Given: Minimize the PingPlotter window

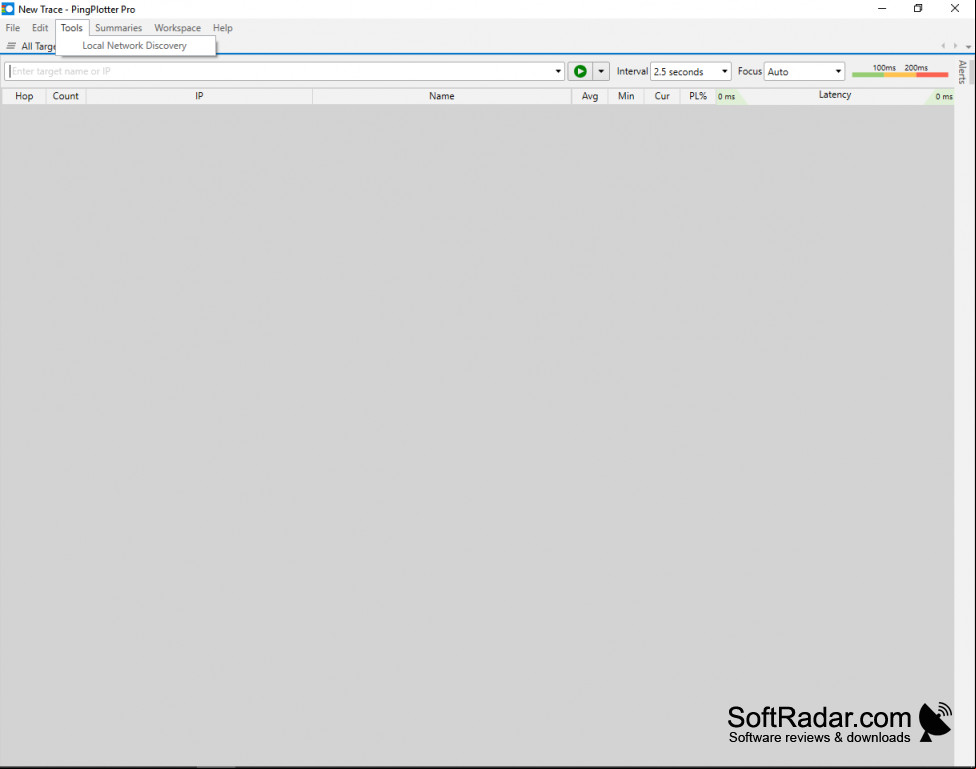Looking at the screenshot, I should (882, 9).
